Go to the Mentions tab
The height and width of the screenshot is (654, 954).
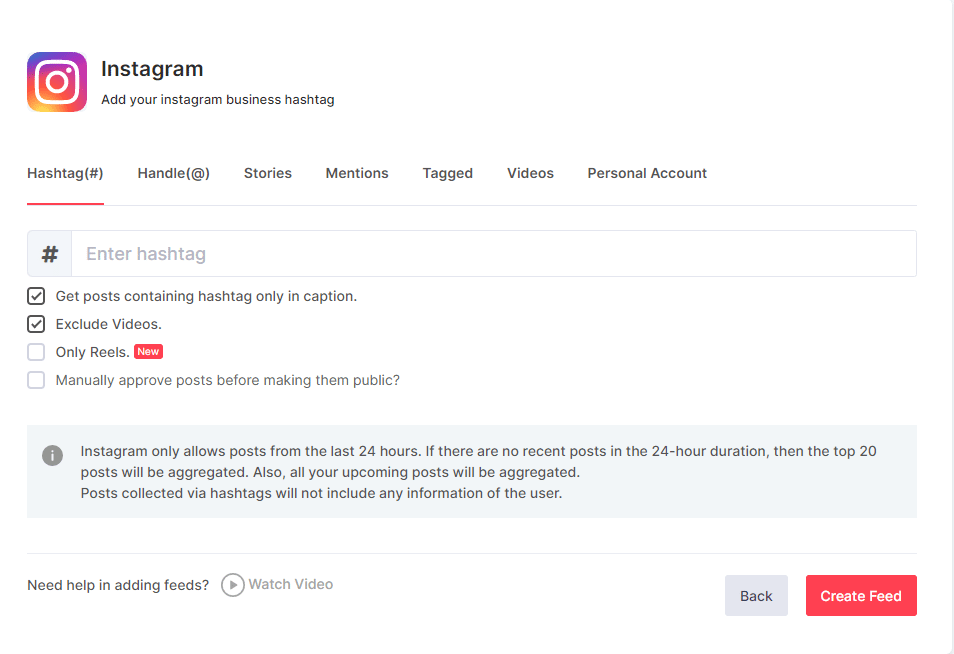[x=357, y=173]
